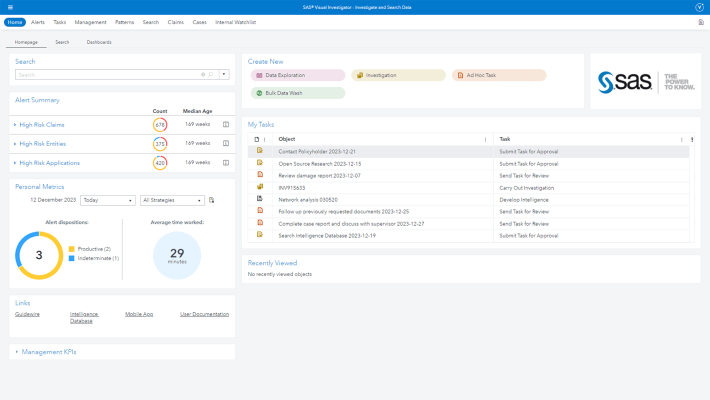Click the export icon beside All Strategies
The width and height of the screenshot is (710, 400).
[212, 200]
